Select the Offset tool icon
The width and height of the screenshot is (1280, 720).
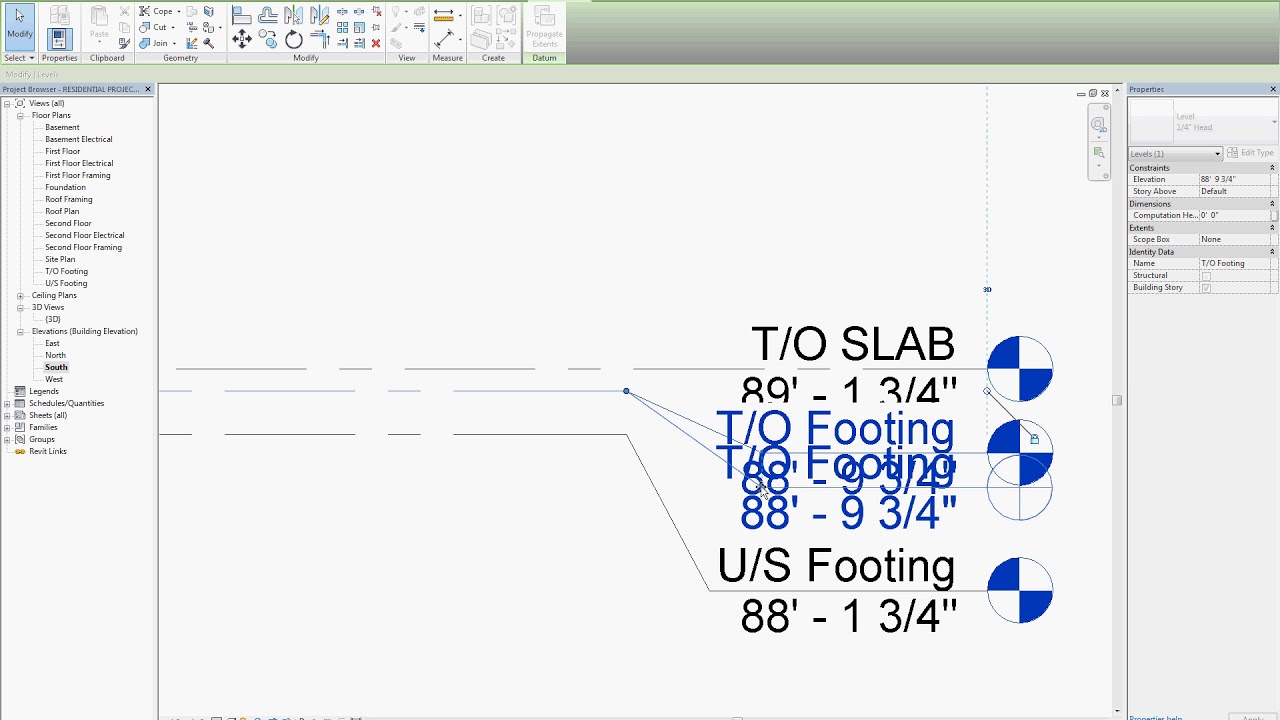[x=267, y=15]
